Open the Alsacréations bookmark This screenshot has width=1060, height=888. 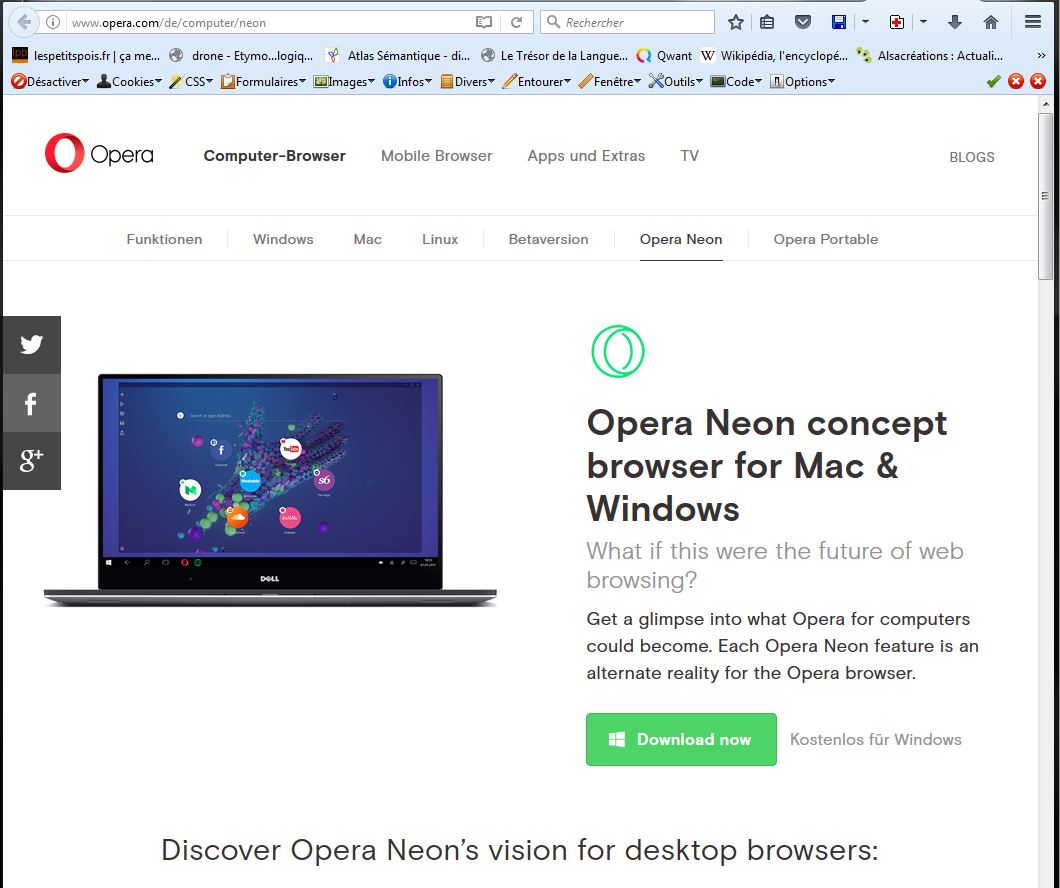pos(930,55)
